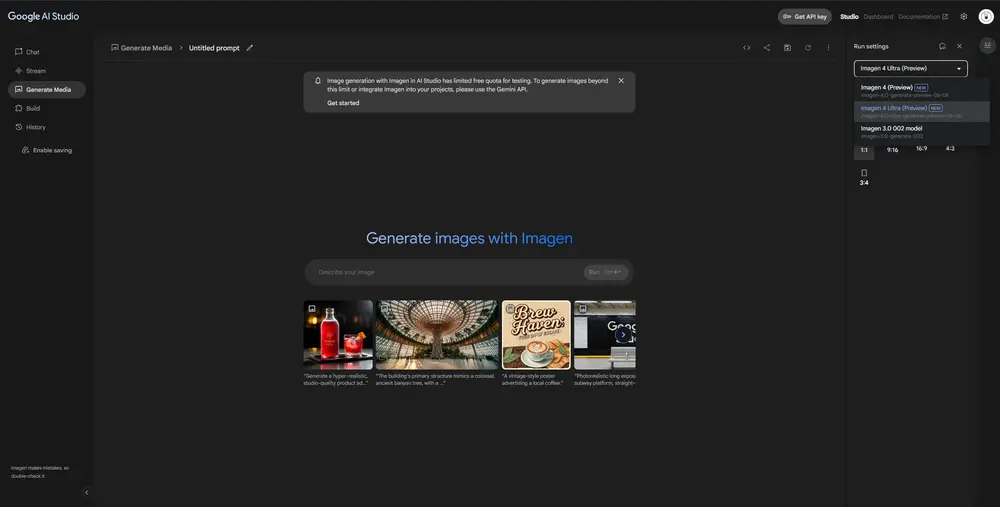Click the Describe your image input field
1000x507 pixels.
pyautogui.click(x=446, y=272)
